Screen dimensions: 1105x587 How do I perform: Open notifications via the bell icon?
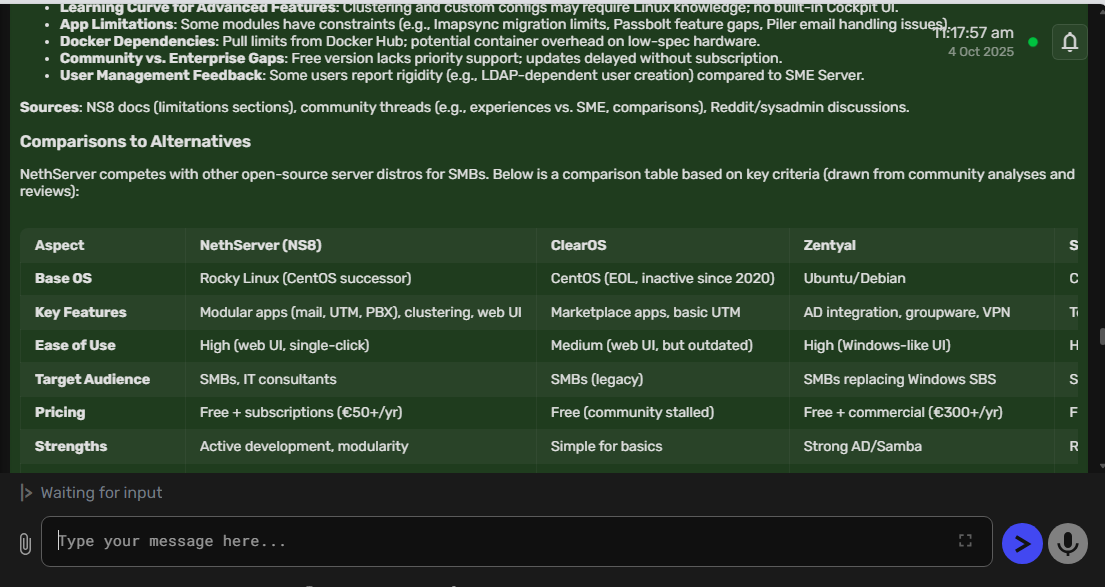coord(1069,42)
